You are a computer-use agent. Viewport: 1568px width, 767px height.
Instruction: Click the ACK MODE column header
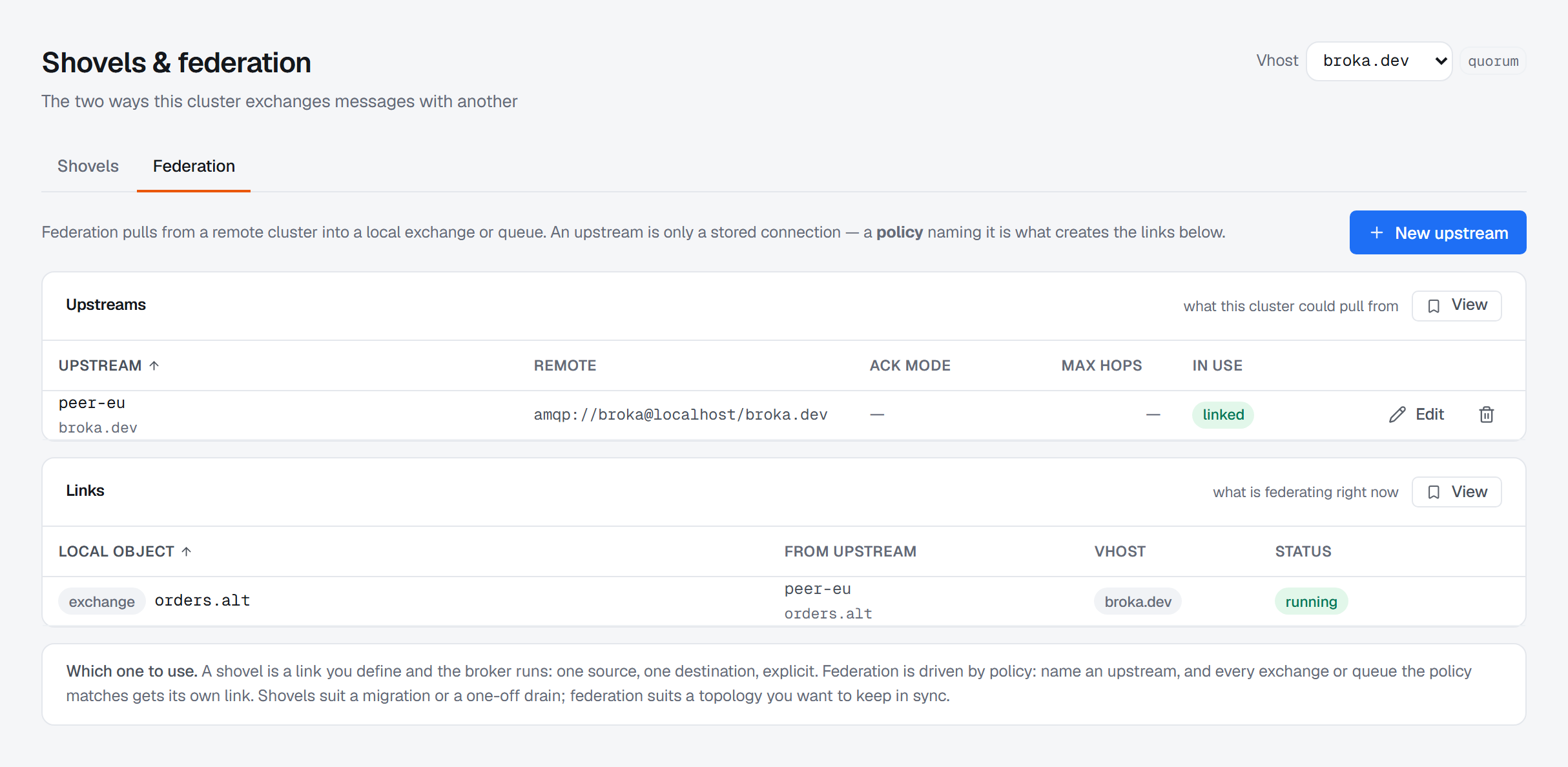pos(910,365)
